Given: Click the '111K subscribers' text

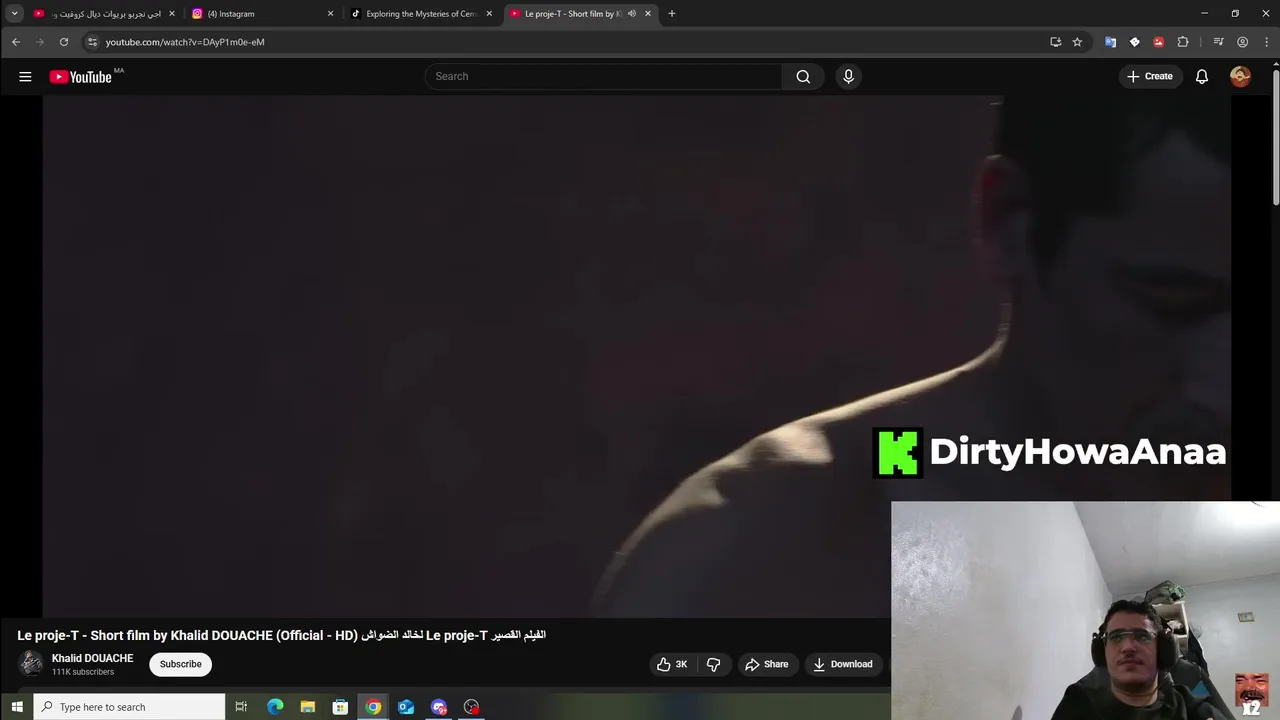Looking at the screenshot, I should [83, 672].
